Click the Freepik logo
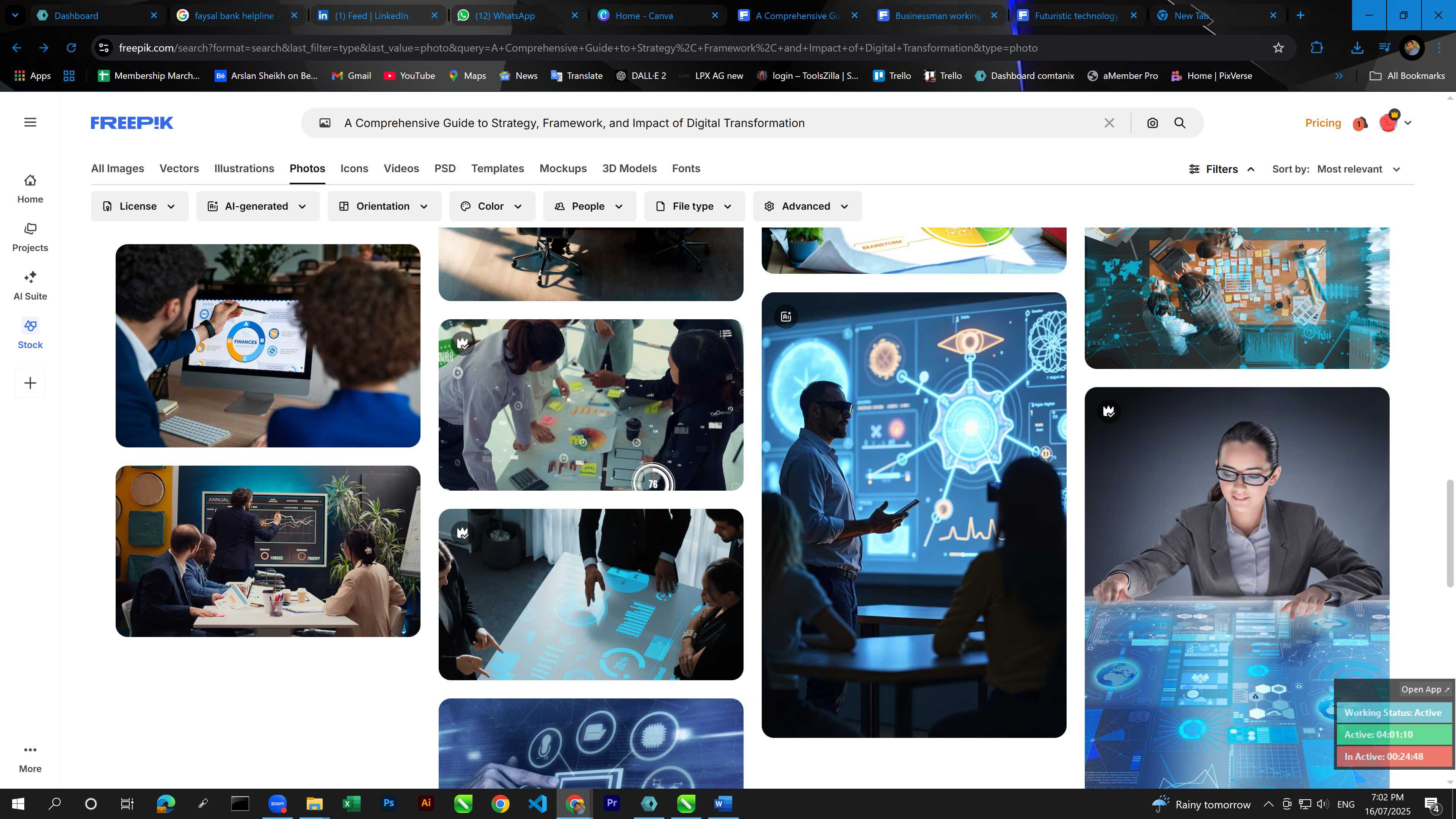This screenshot has width=1456, height=819. (132, 122)
